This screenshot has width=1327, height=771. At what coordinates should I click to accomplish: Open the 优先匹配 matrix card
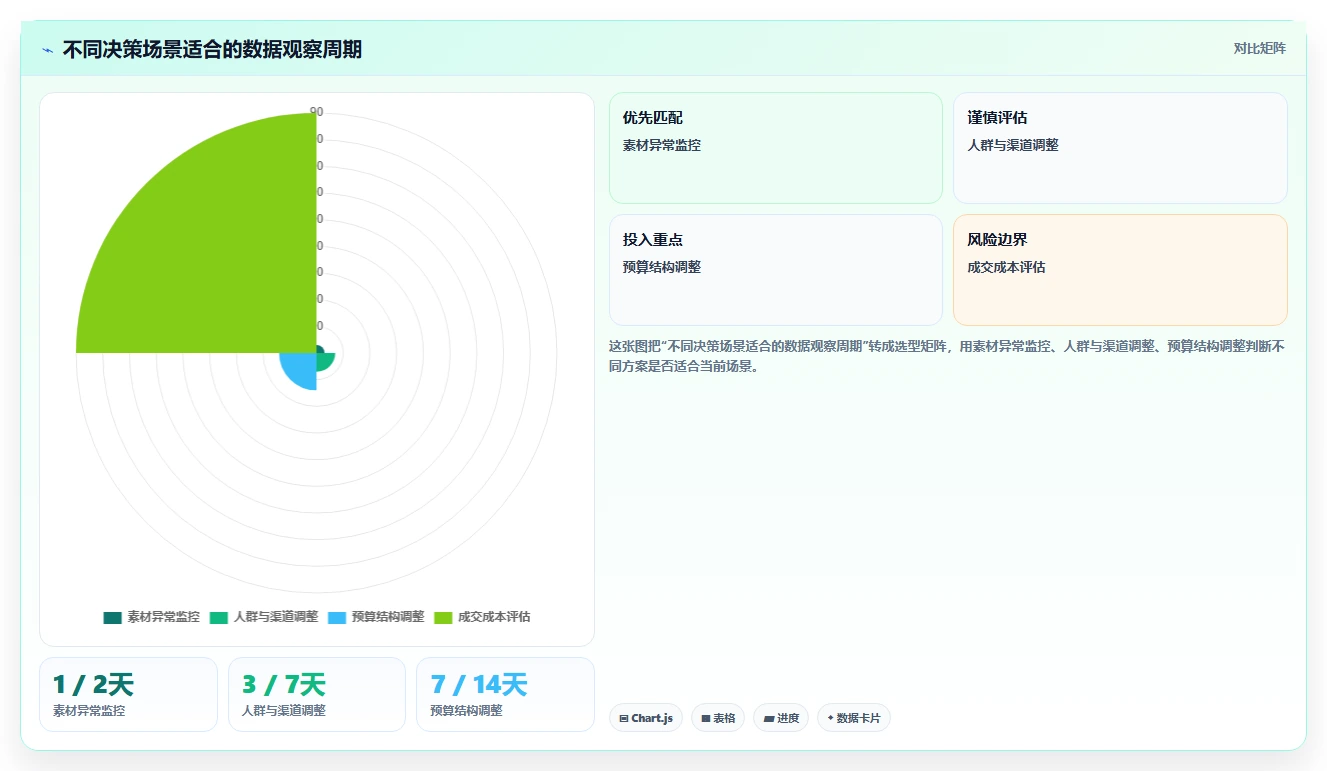tap(776, 148)
